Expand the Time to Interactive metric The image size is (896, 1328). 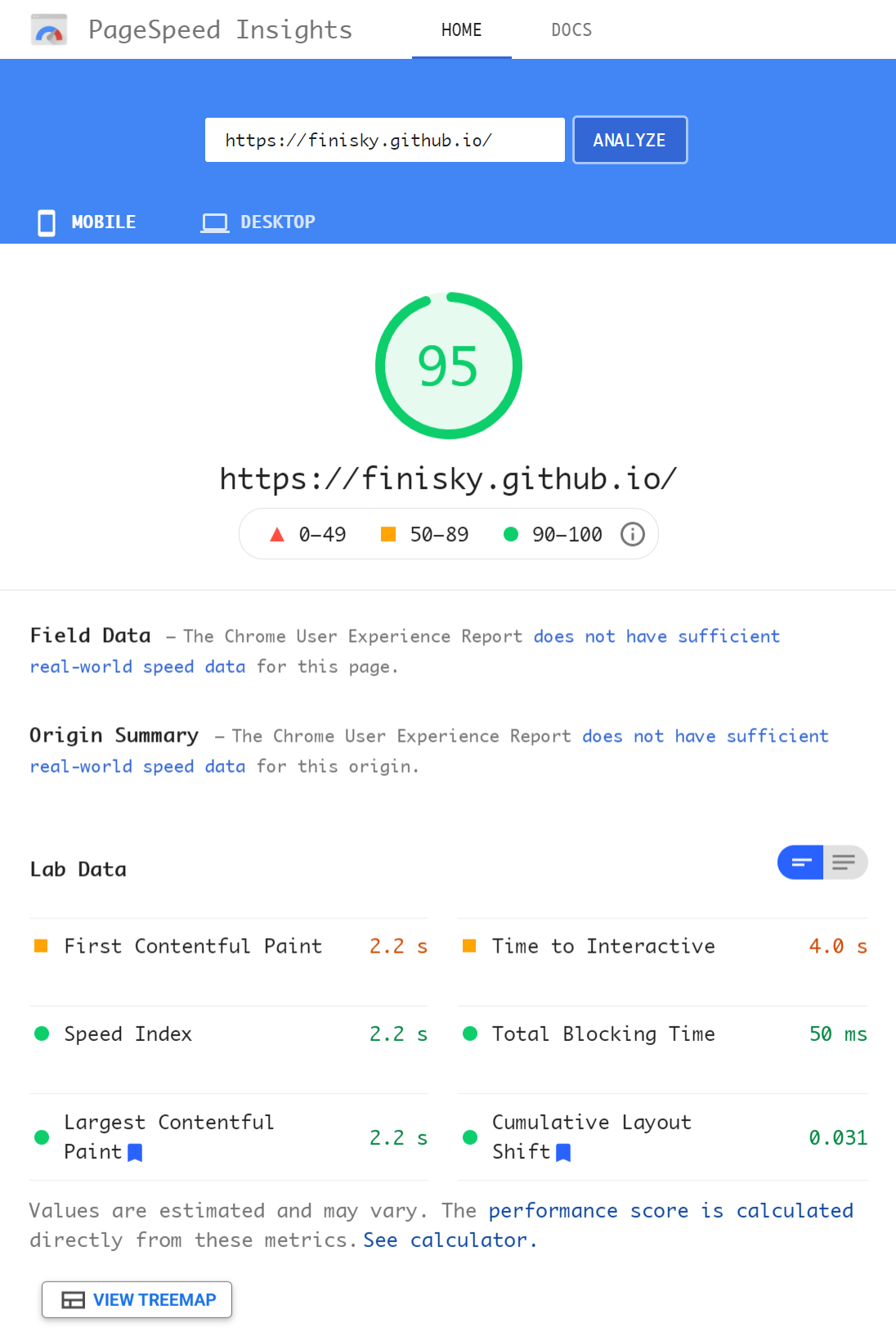[603, 946]
